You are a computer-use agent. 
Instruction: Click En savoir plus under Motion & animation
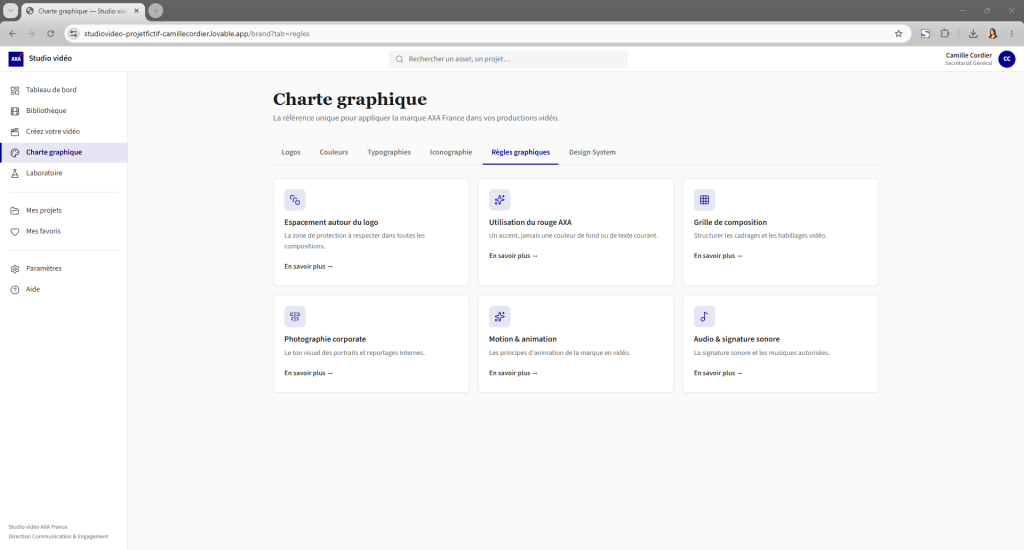[x=513, y=373]
